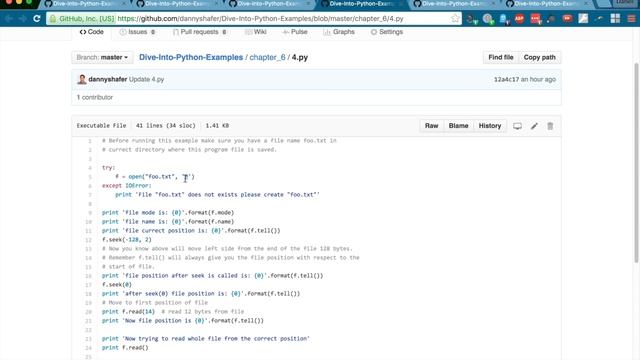
Task: Click the 'file name is' print line
Action: click(168, 222)
